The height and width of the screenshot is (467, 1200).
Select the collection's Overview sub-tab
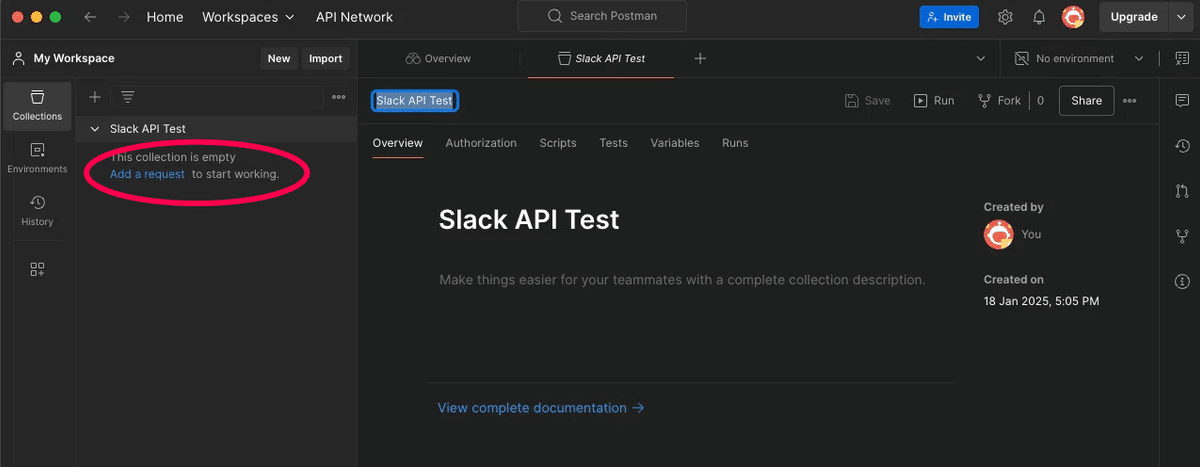(x=398, y=143)
